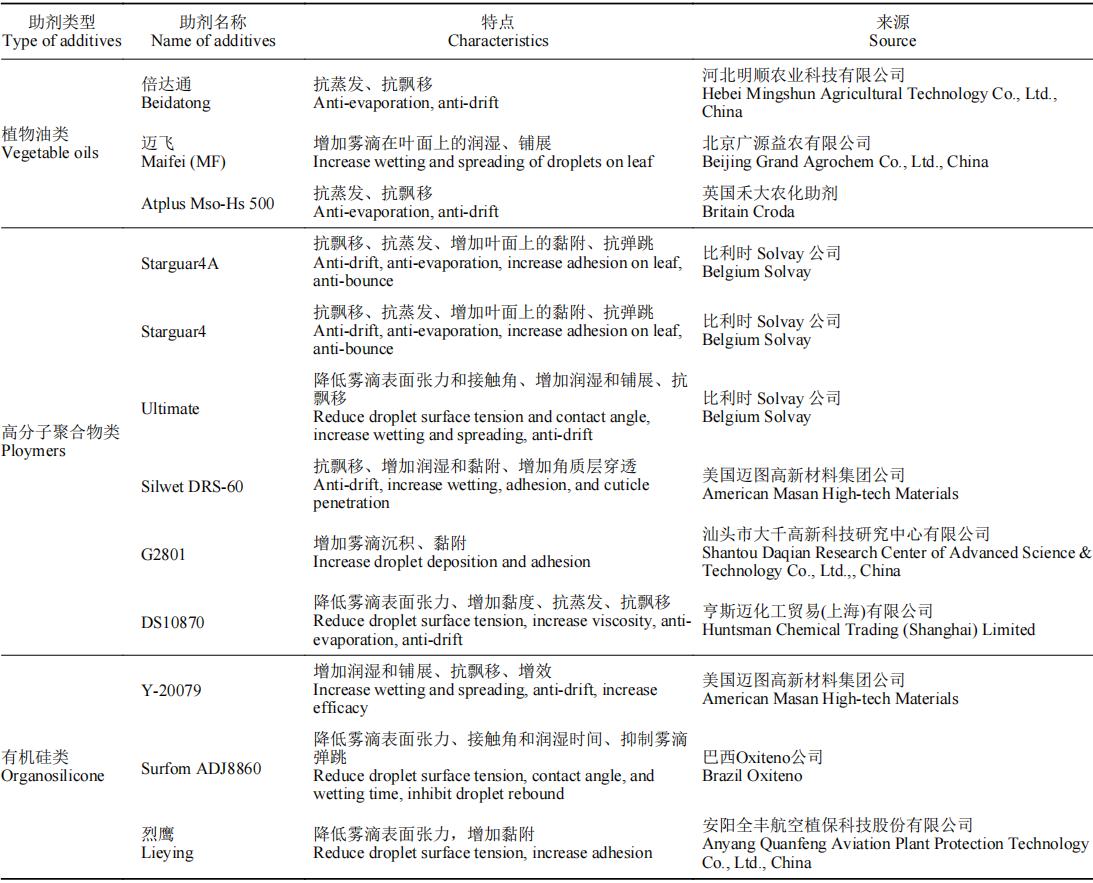The image size is (1093, 883).
Task: Click the additive name "Atplus Mso-Hs 500"
Action: pyautogui.click(x=208, y=204)
